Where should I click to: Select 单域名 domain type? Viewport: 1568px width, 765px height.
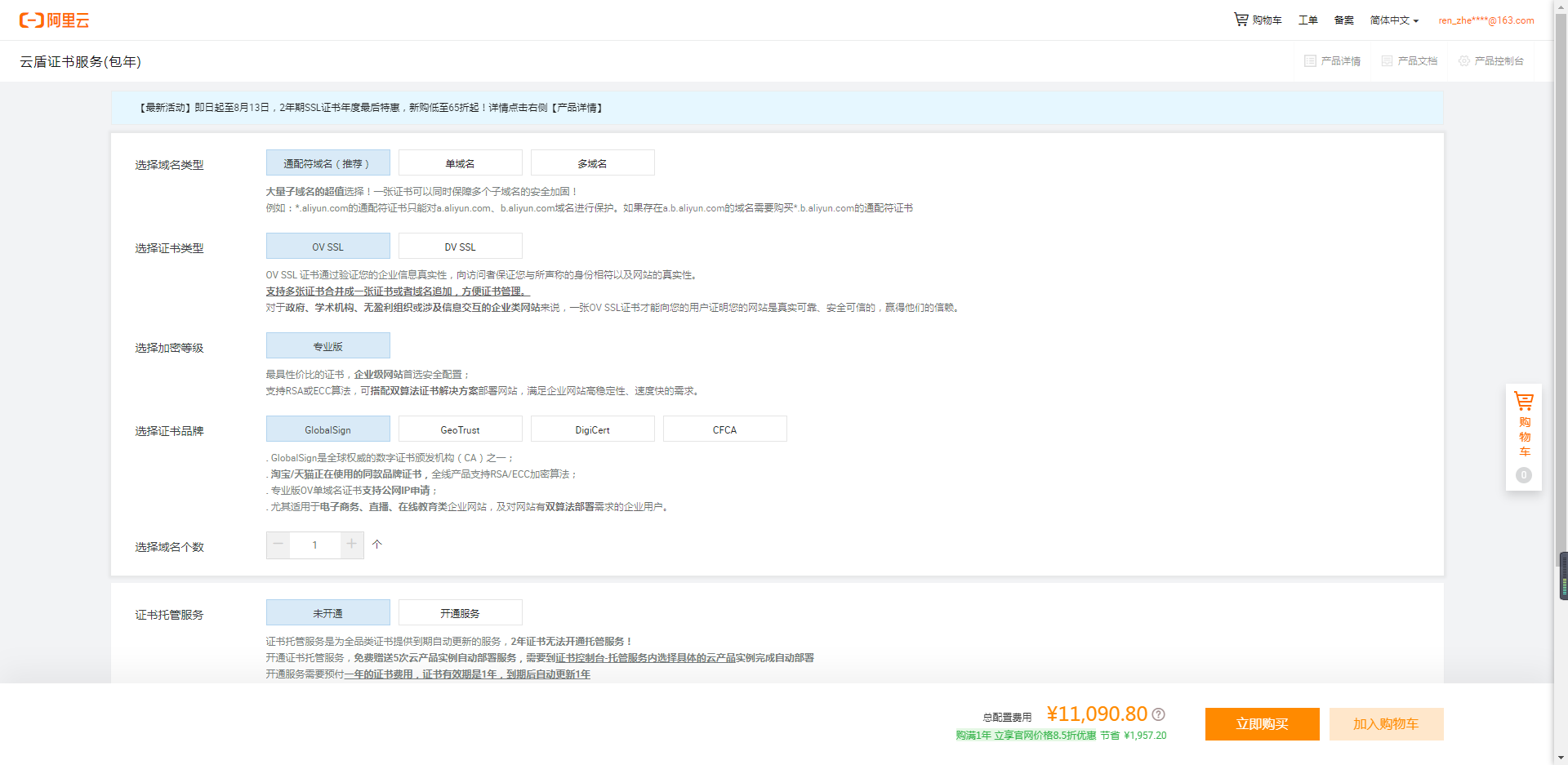click(460, 163)
